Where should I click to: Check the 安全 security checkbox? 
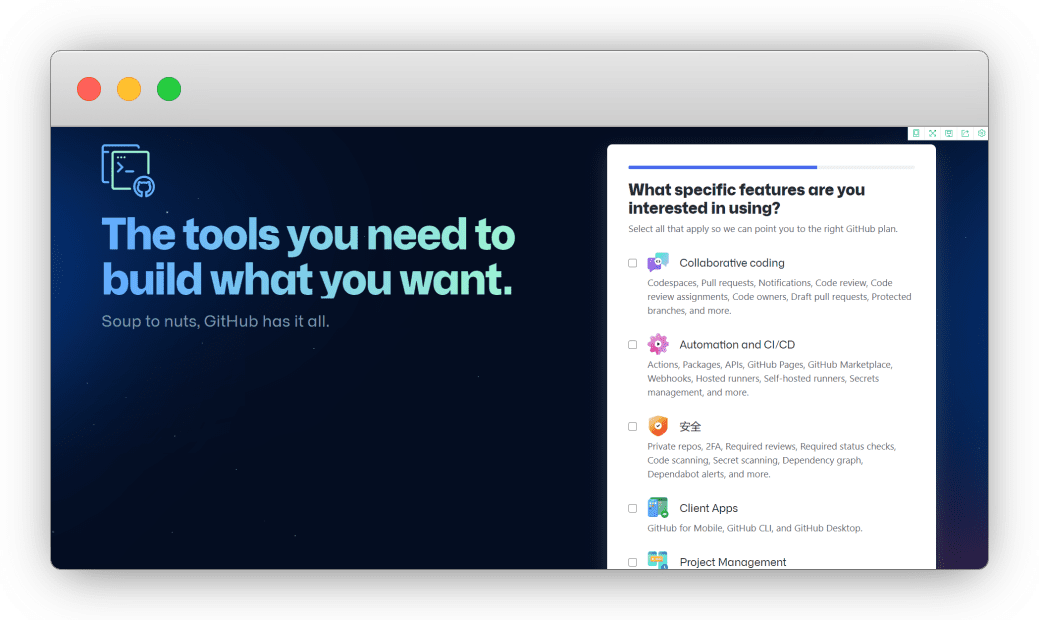click(632, 427)
